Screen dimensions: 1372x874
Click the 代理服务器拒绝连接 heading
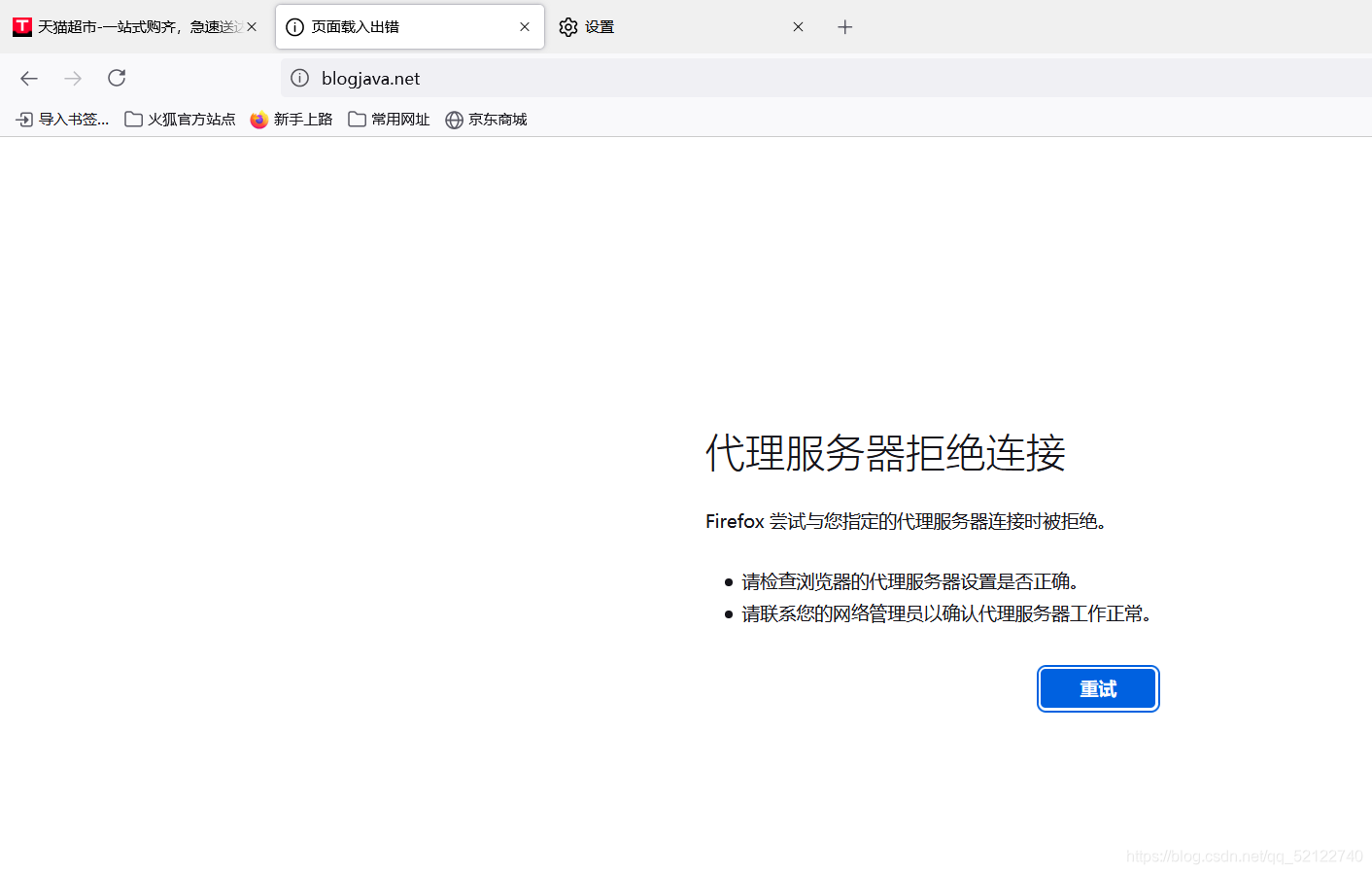pyautogui.click(x=885, y=453)
